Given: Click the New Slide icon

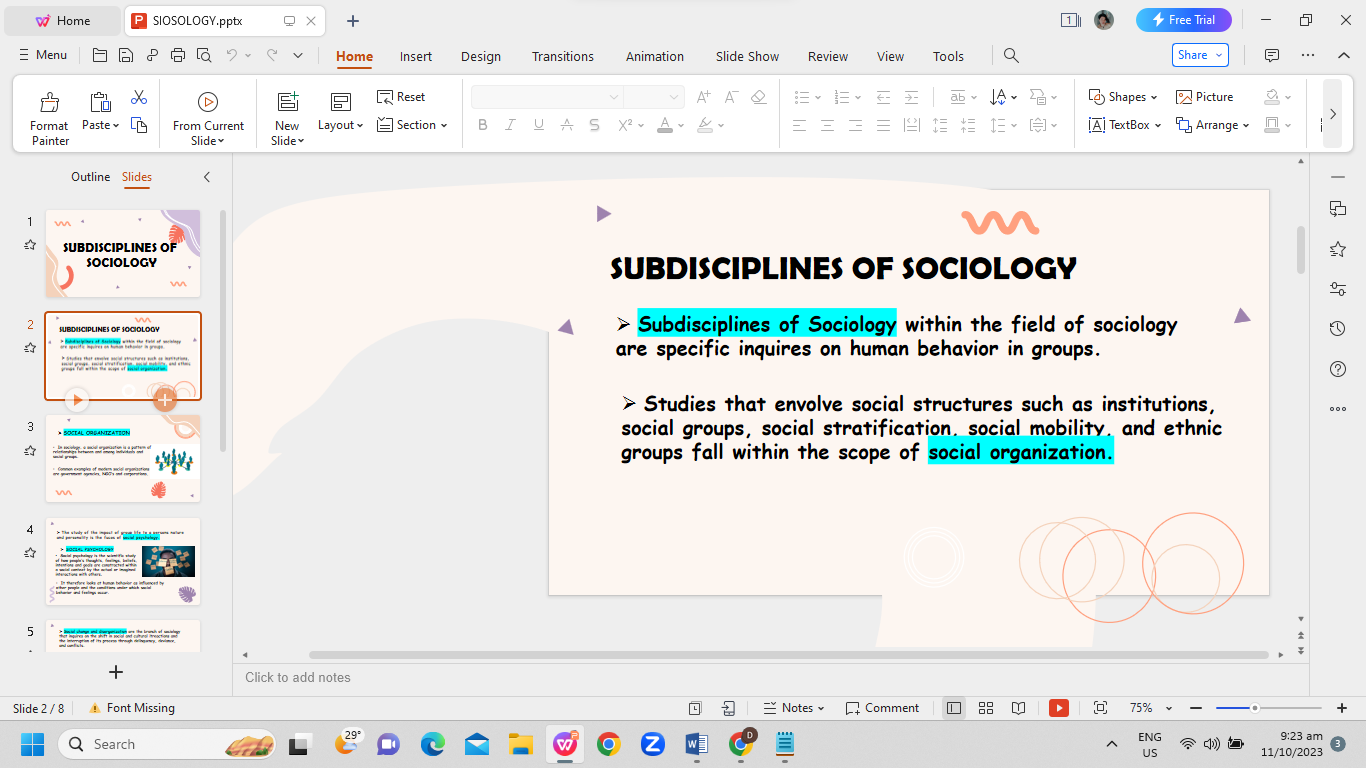Looking at the screenshot, I should pyautogui.click(x=288, y=101).
